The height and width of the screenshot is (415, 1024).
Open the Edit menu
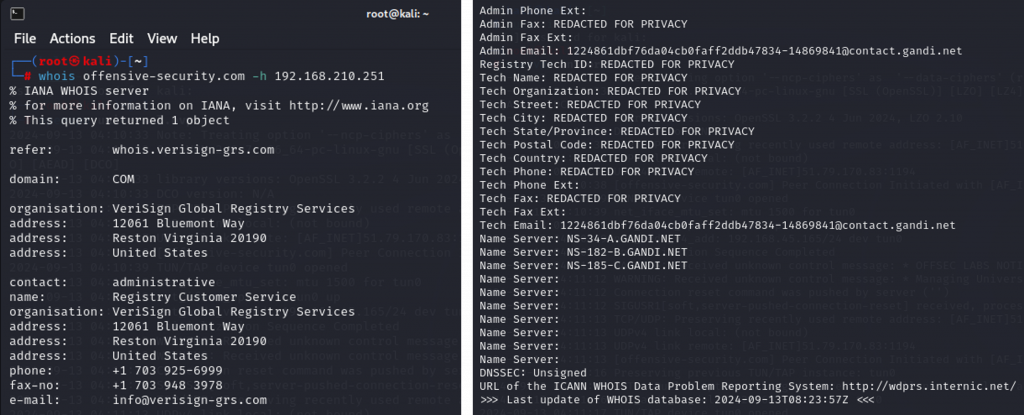click(121, 39)
